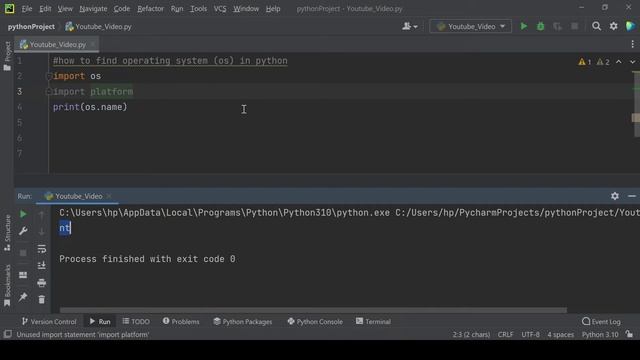Open the Structure tool window

(x=7, y=233)
